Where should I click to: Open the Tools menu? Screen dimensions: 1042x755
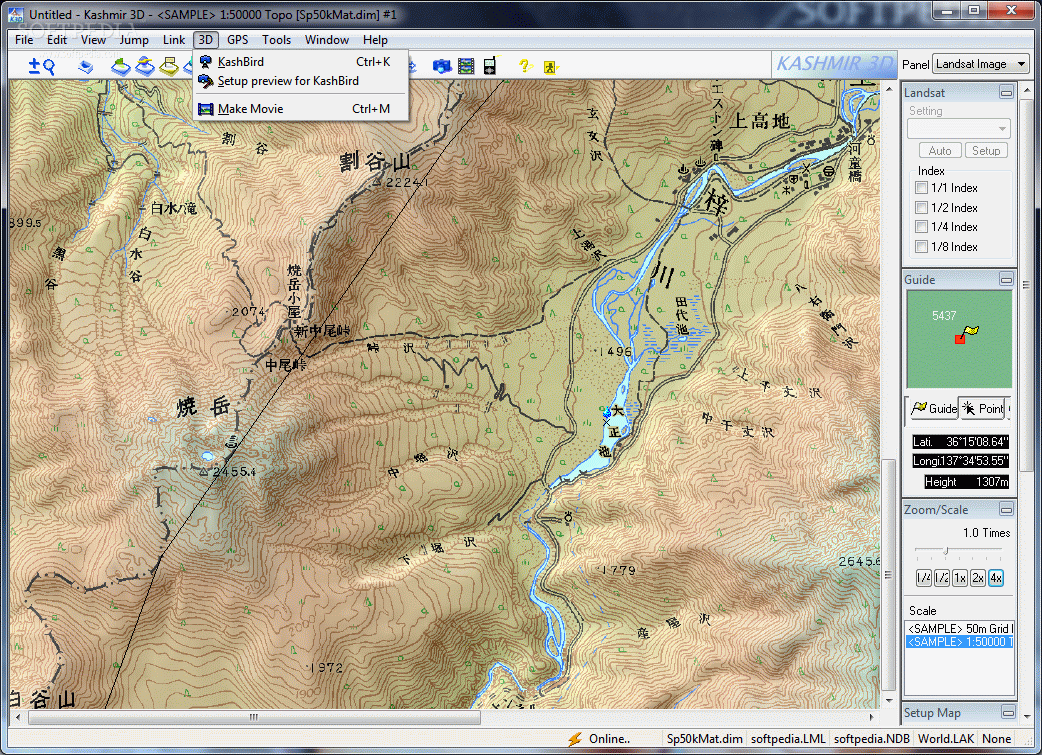coord(276,40)
